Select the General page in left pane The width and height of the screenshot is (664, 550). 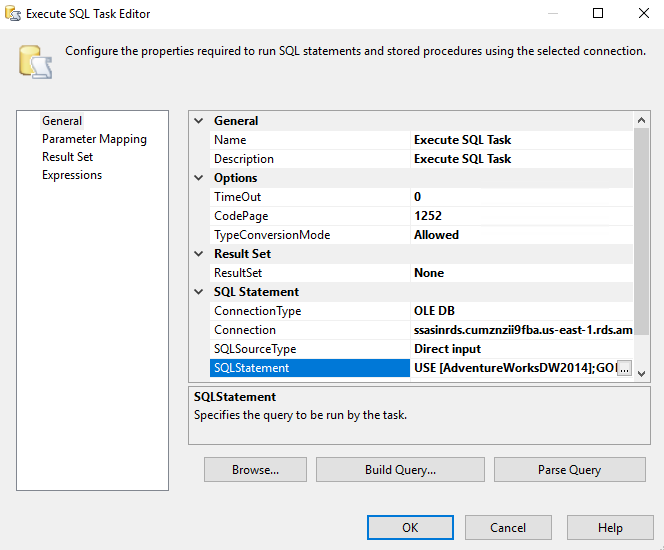[62, 121]
